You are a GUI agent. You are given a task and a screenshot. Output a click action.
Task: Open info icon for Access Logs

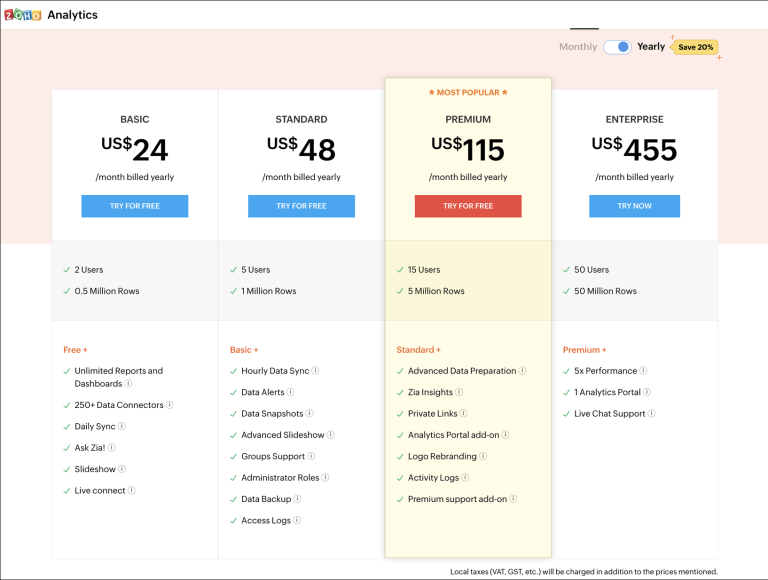point(297,520)
